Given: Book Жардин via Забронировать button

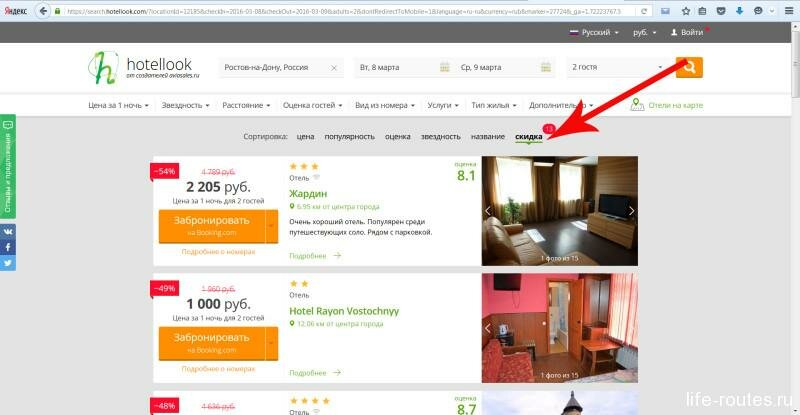Looking at the screenshot, I should [x=209, y=226].
